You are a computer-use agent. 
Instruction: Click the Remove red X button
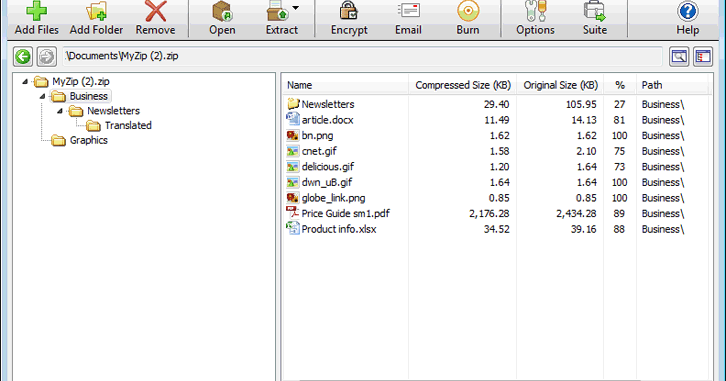[x=156, y=19]
